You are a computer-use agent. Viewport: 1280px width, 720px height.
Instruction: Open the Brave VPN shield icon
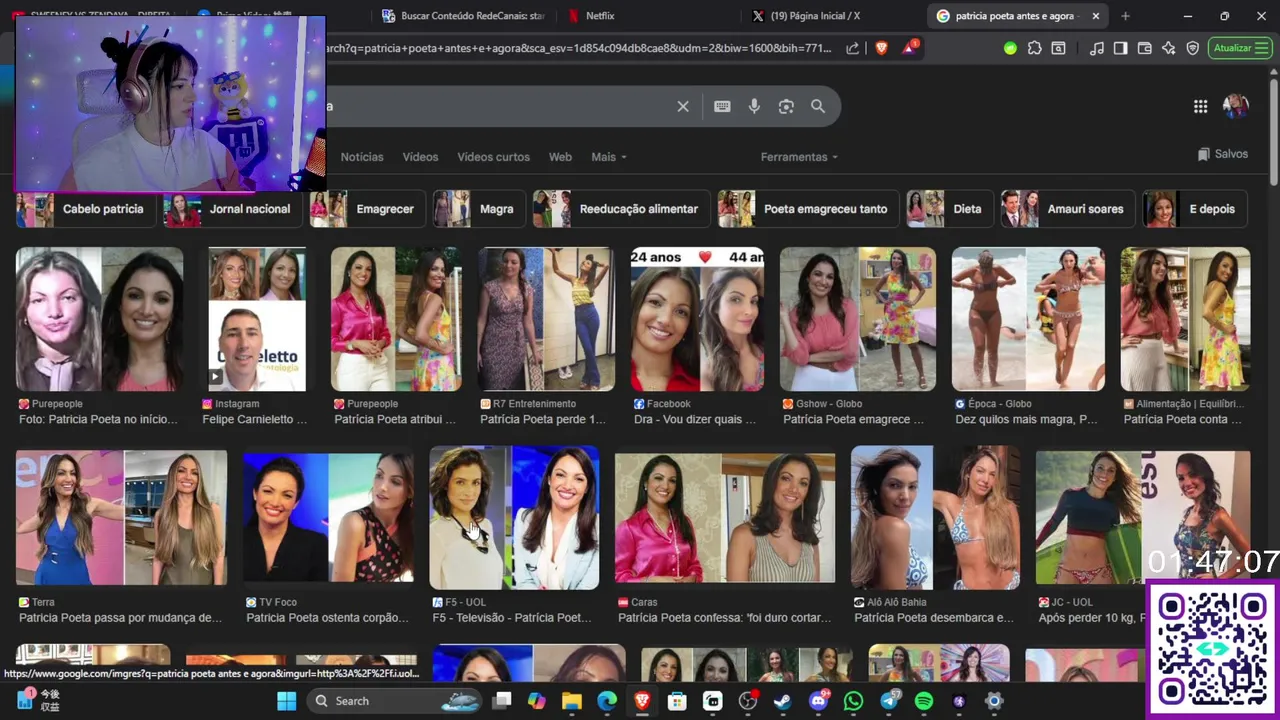point(1193,48)
